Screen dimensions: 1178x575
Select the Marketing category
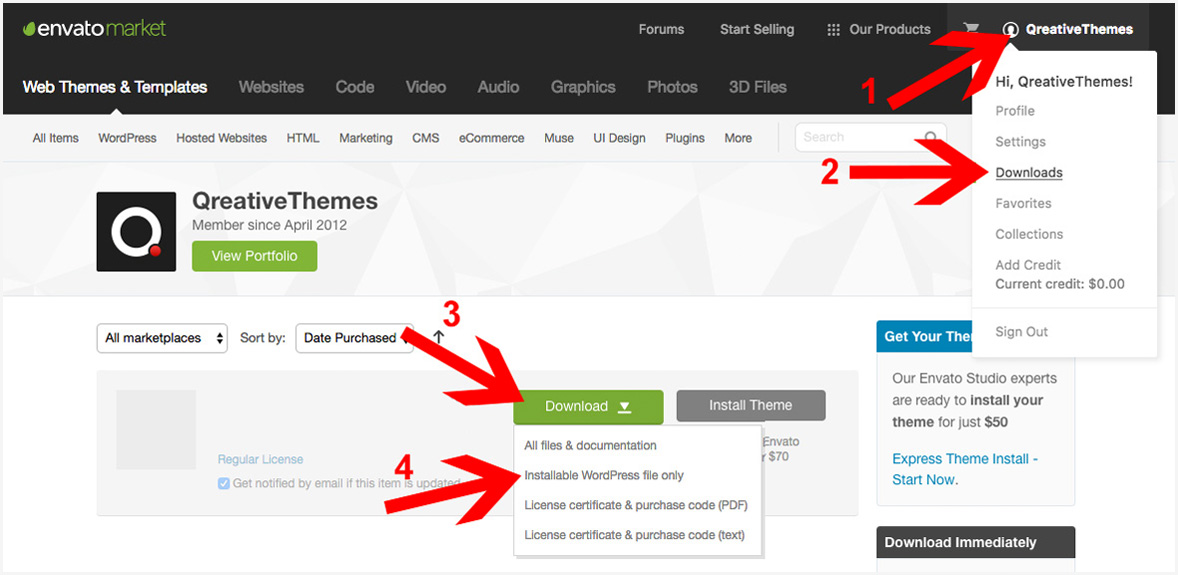tap(366, 138)
